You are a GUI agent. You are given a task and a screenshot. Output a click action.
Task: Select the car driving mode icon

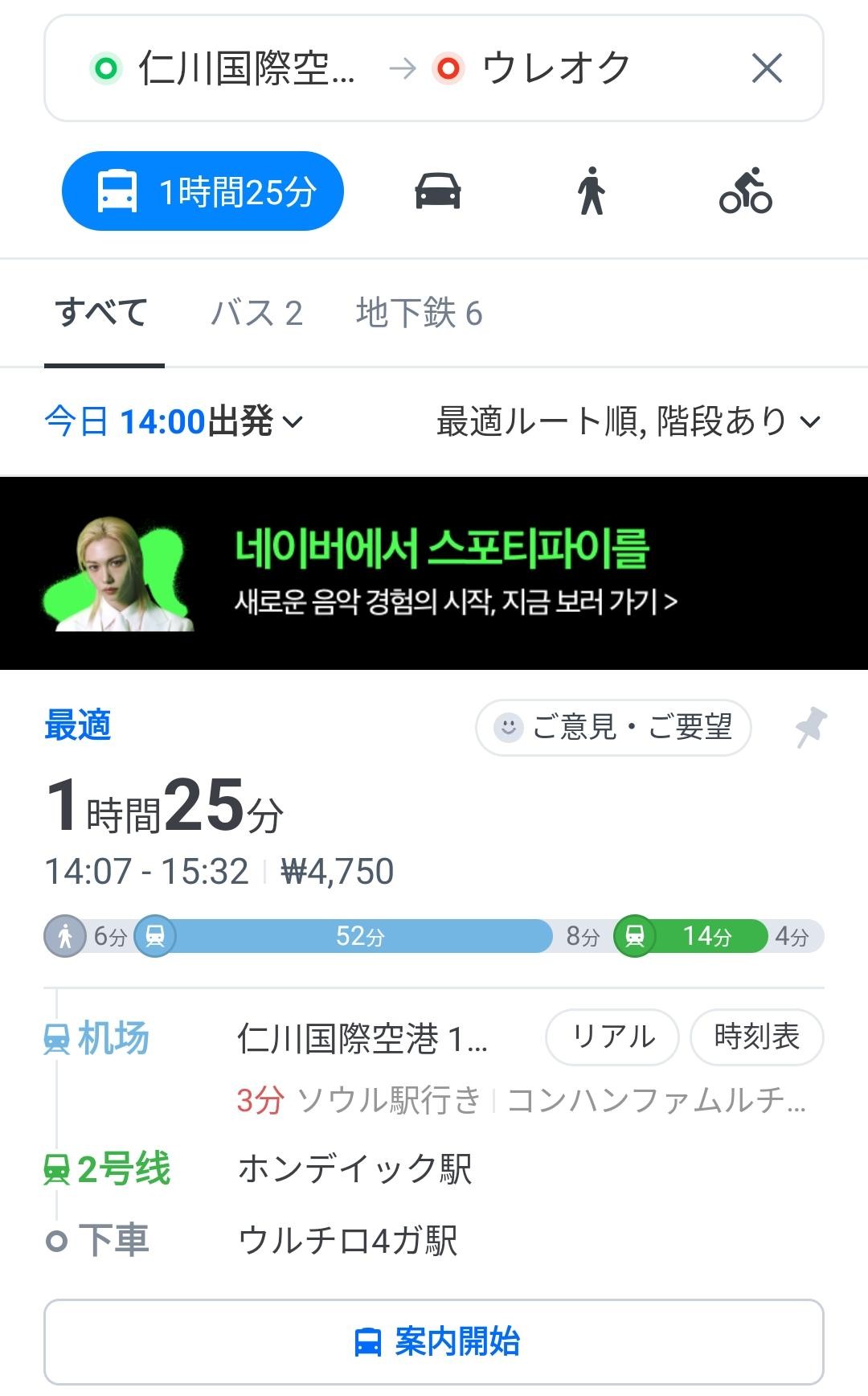pyautogui.click(x=437, y=191)
